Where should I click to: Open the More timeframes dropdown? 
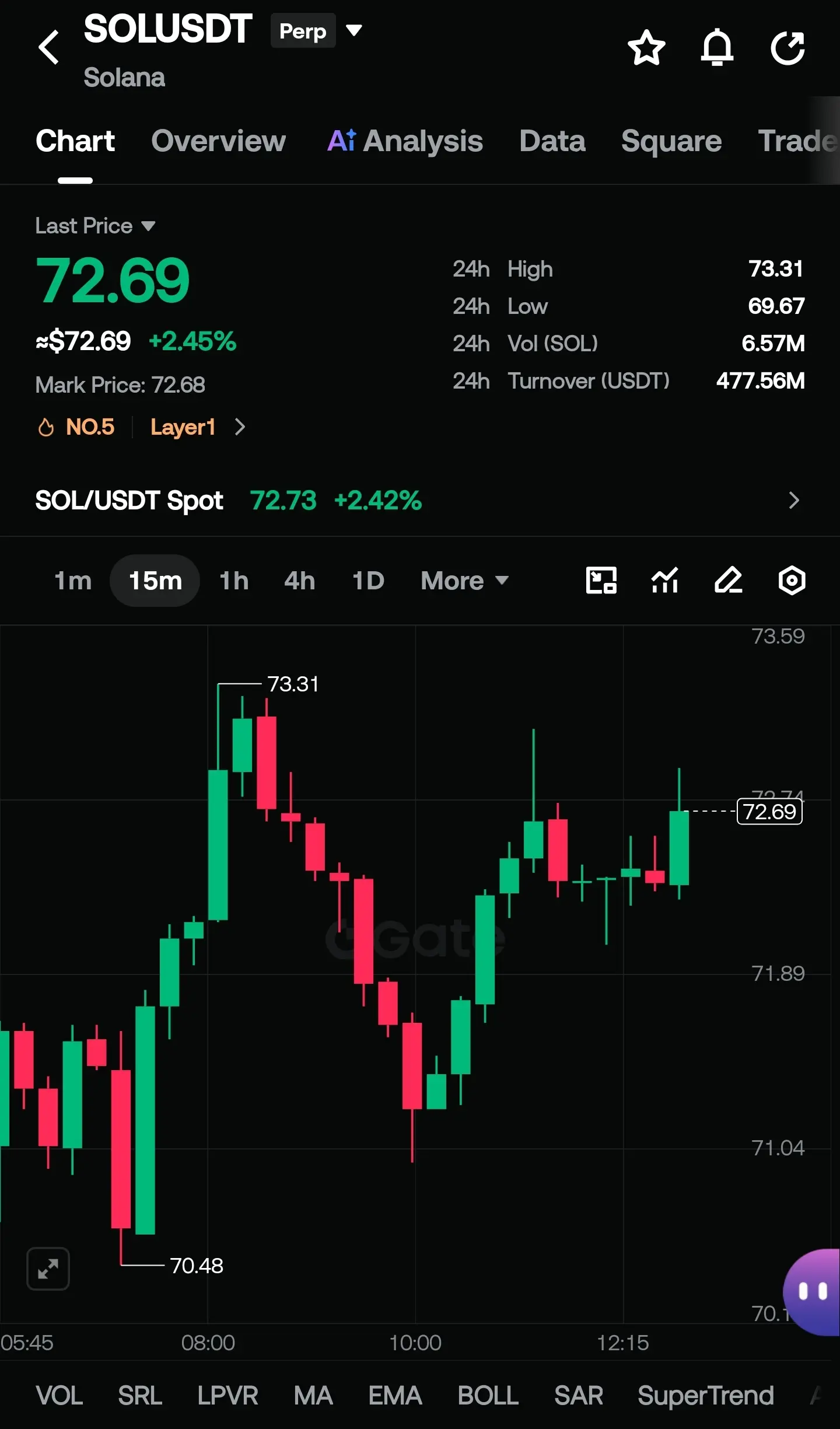[465, 581]
